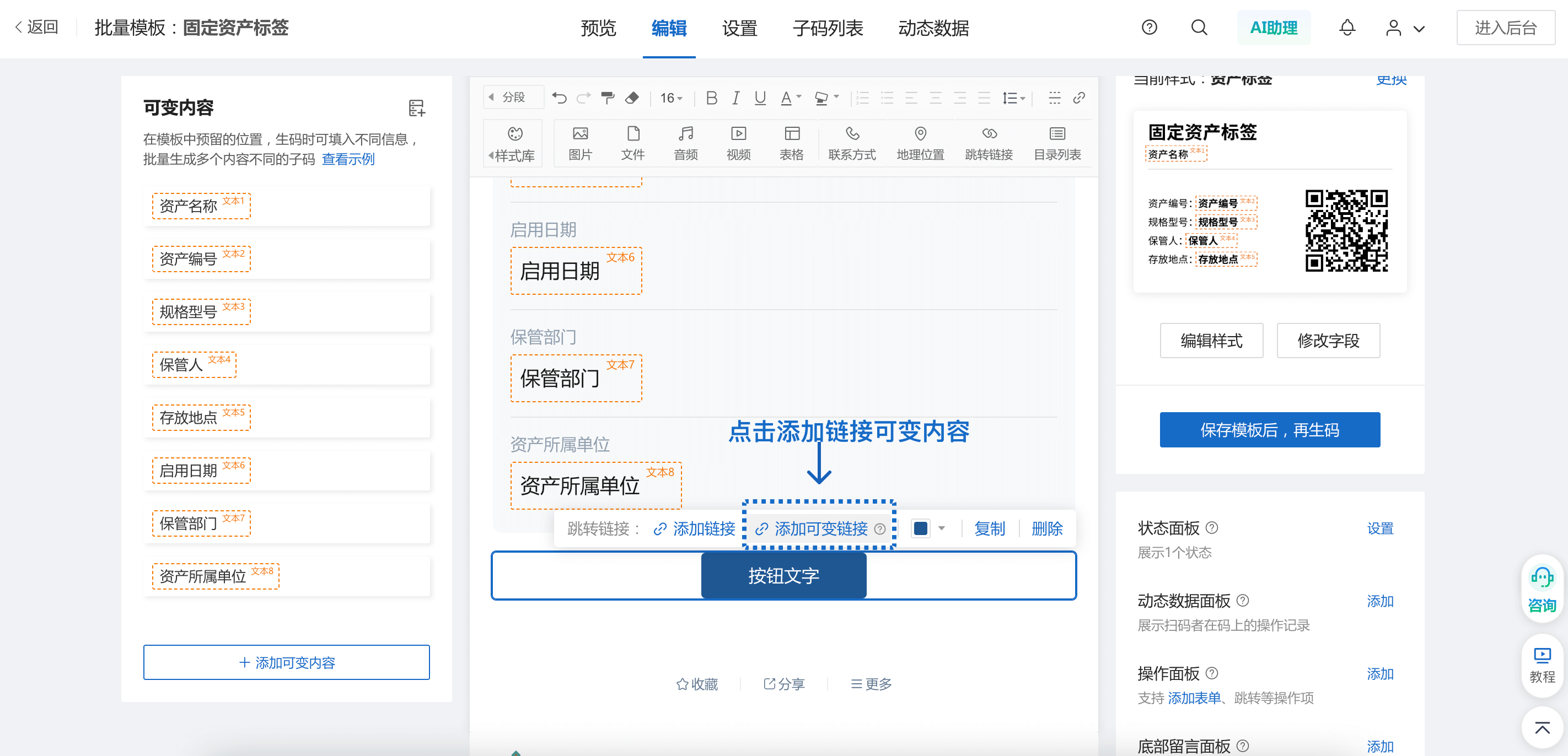The height and width of the screenshot is (756, 1568).
Task: Open notifications via the bell icon
Action: coord(1346,28)
